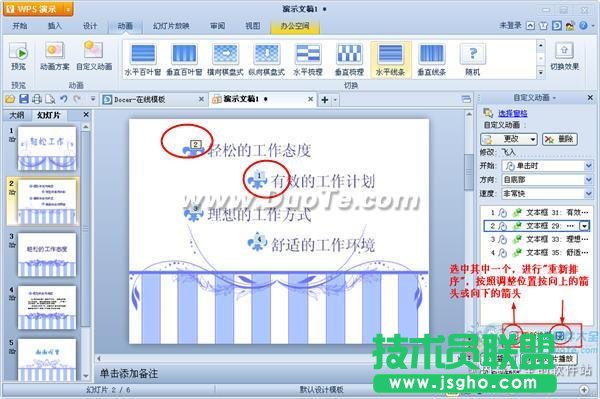Apply 垂直线条 transition
This screenshot has height=399, width=600.
(x=432, y=60)
